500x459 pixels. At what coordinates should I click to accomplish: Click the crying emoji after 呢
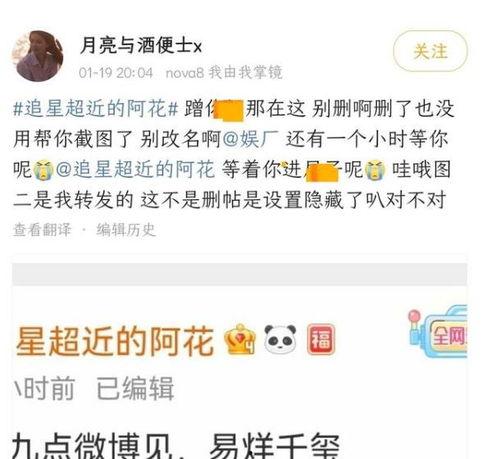pos(44,170)
